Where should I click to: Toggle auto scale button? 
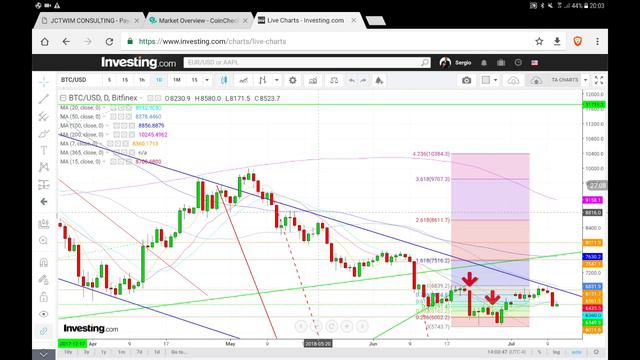pyautogui.click(x=576, y=352)
